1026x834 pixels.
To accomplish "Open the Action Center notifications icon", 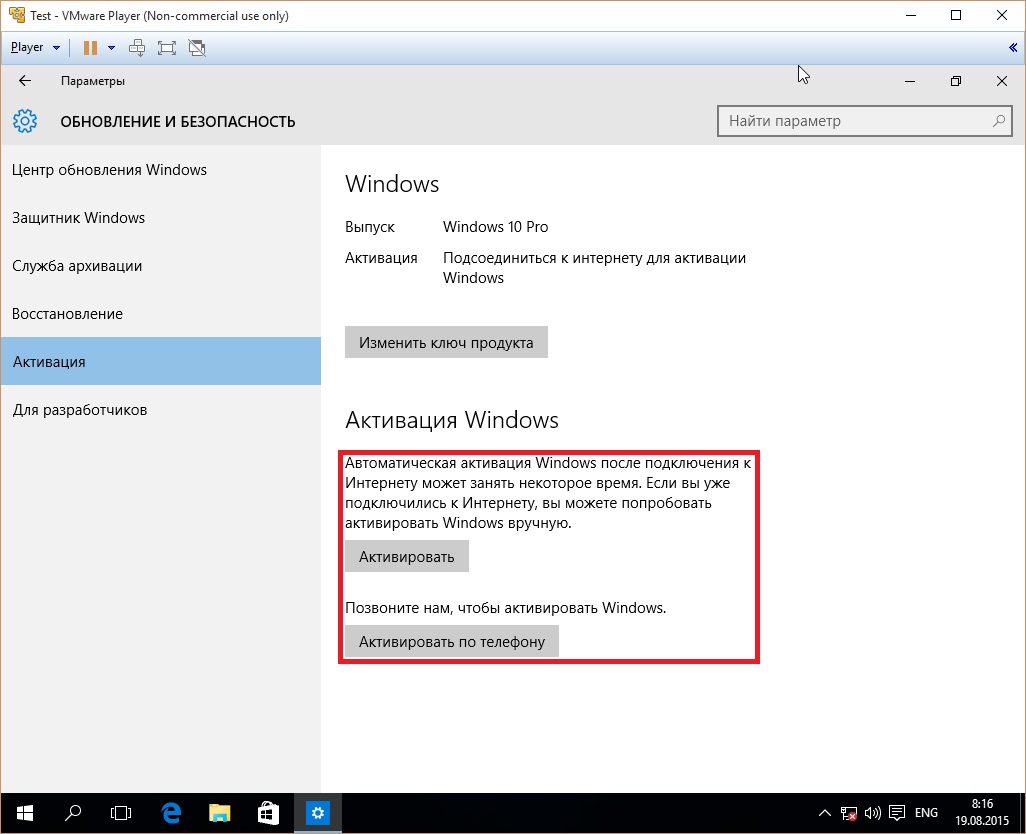I will tap(896, 813).
